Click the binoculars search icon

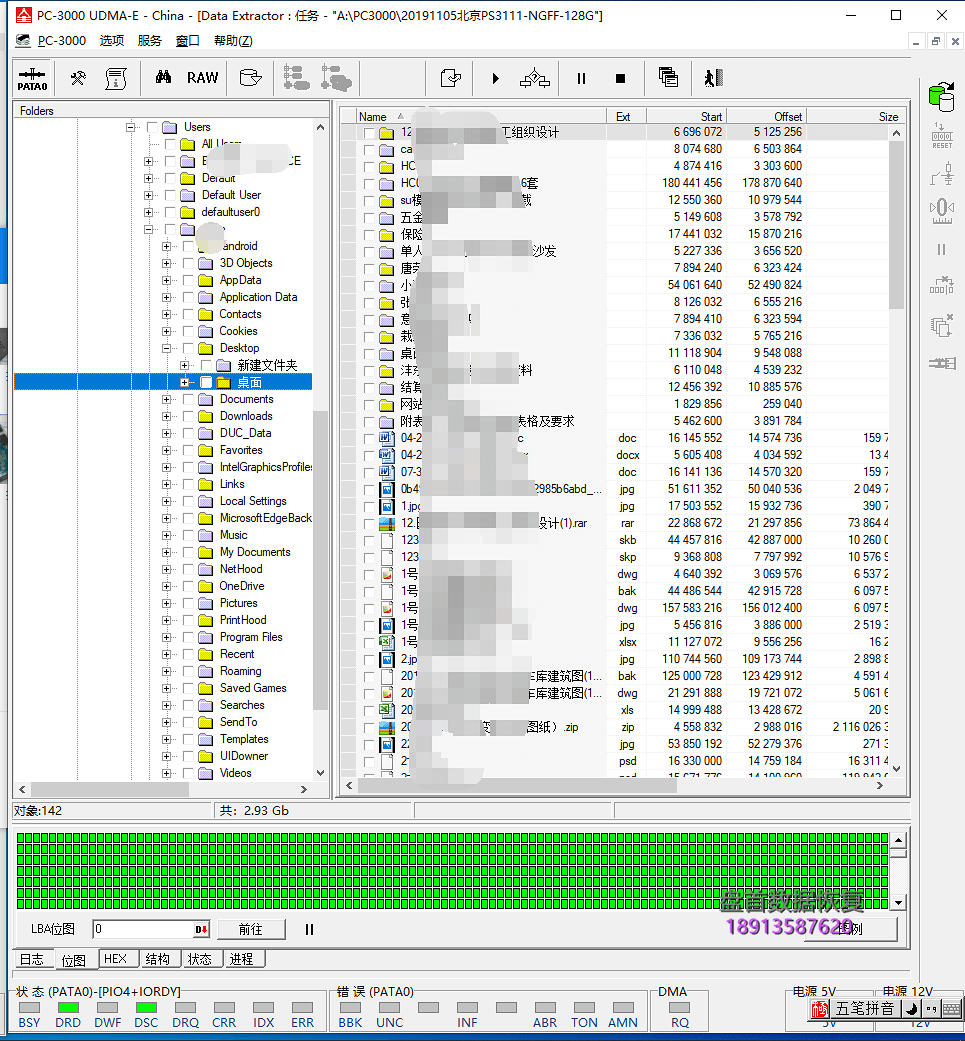[x=164, y=78]
